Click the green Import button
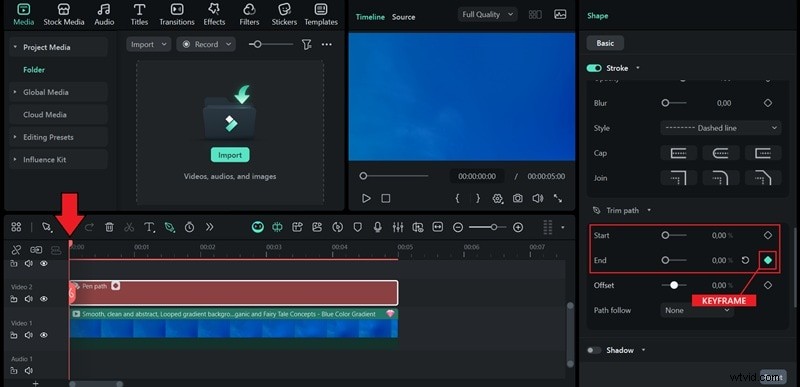 tap(230, 155)
